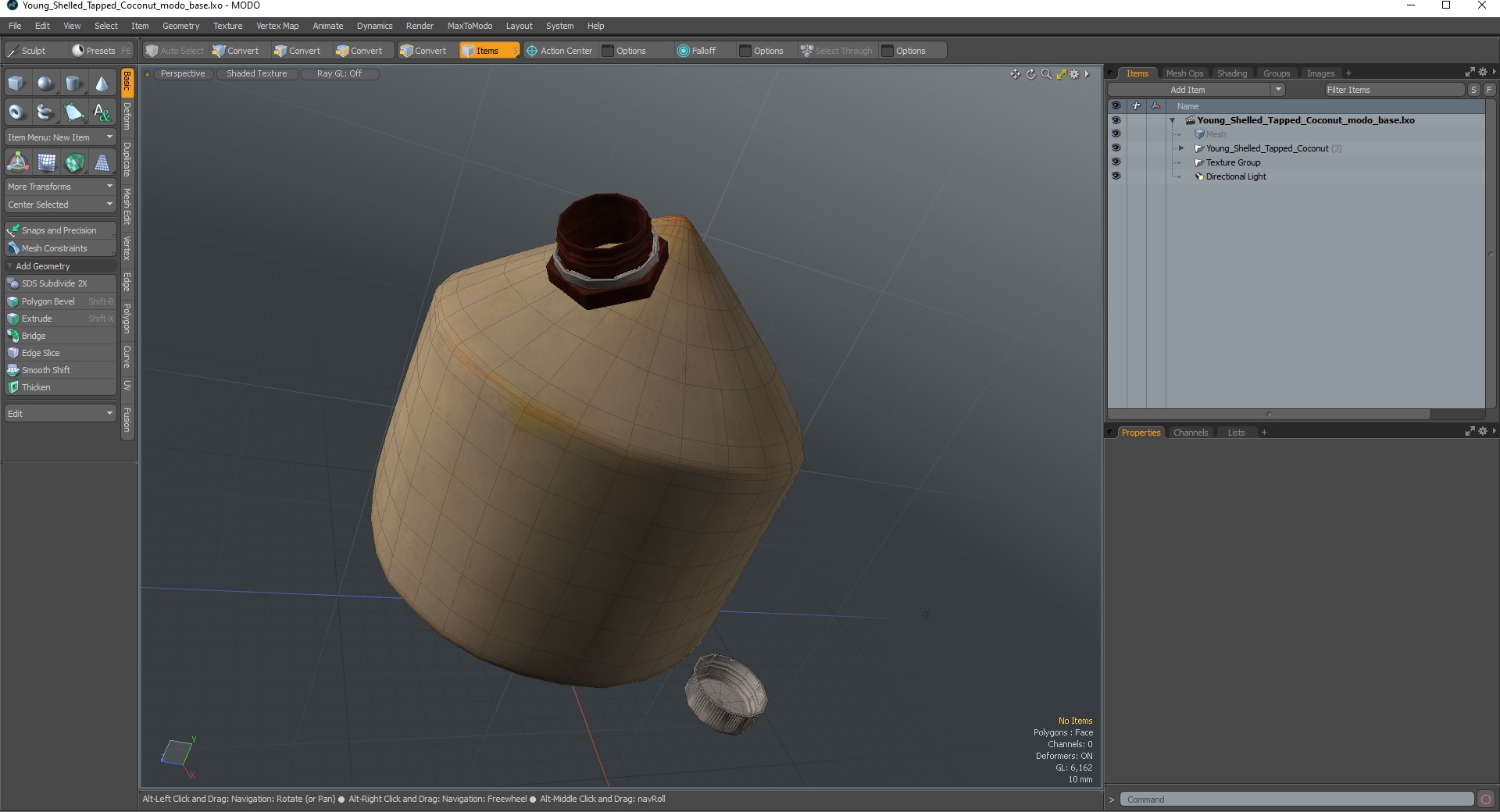Toggle the F filter button
The width and height of the screenshot is (1500, 812).
pos(1489,90)
